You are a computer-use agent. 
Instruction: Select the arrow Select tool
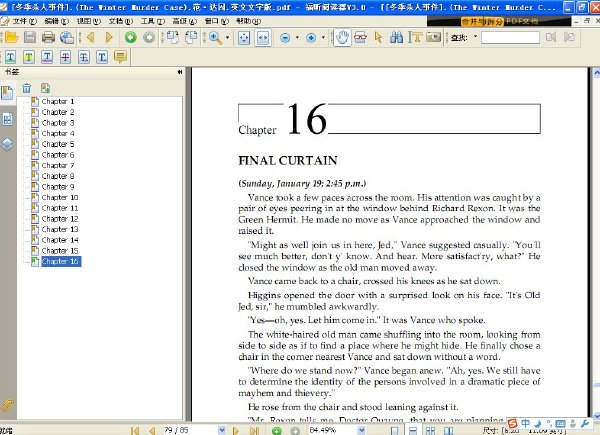pos(378,37)
